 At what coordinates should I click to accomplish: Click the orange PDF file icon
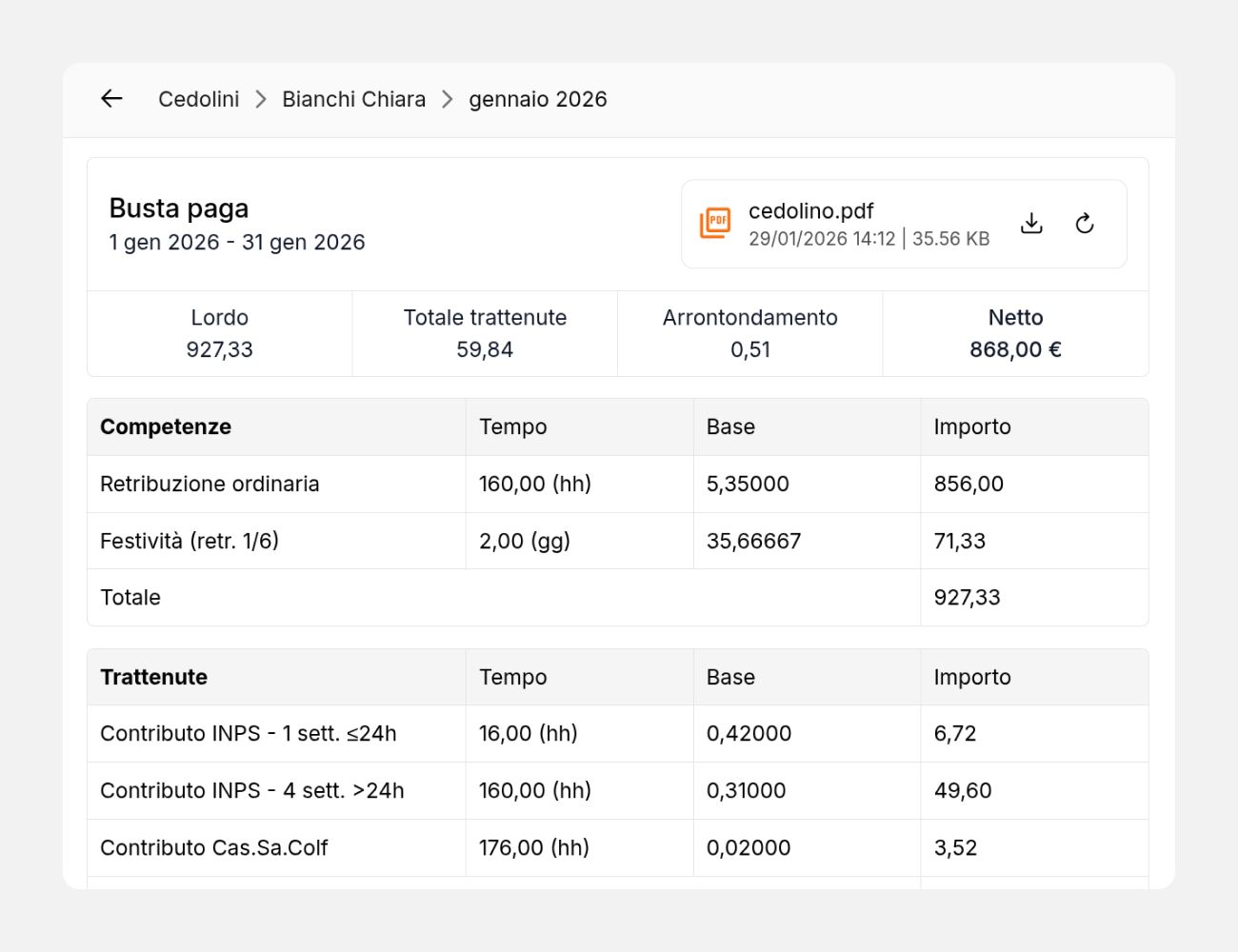pyautogui.click(x=715, y=223)
